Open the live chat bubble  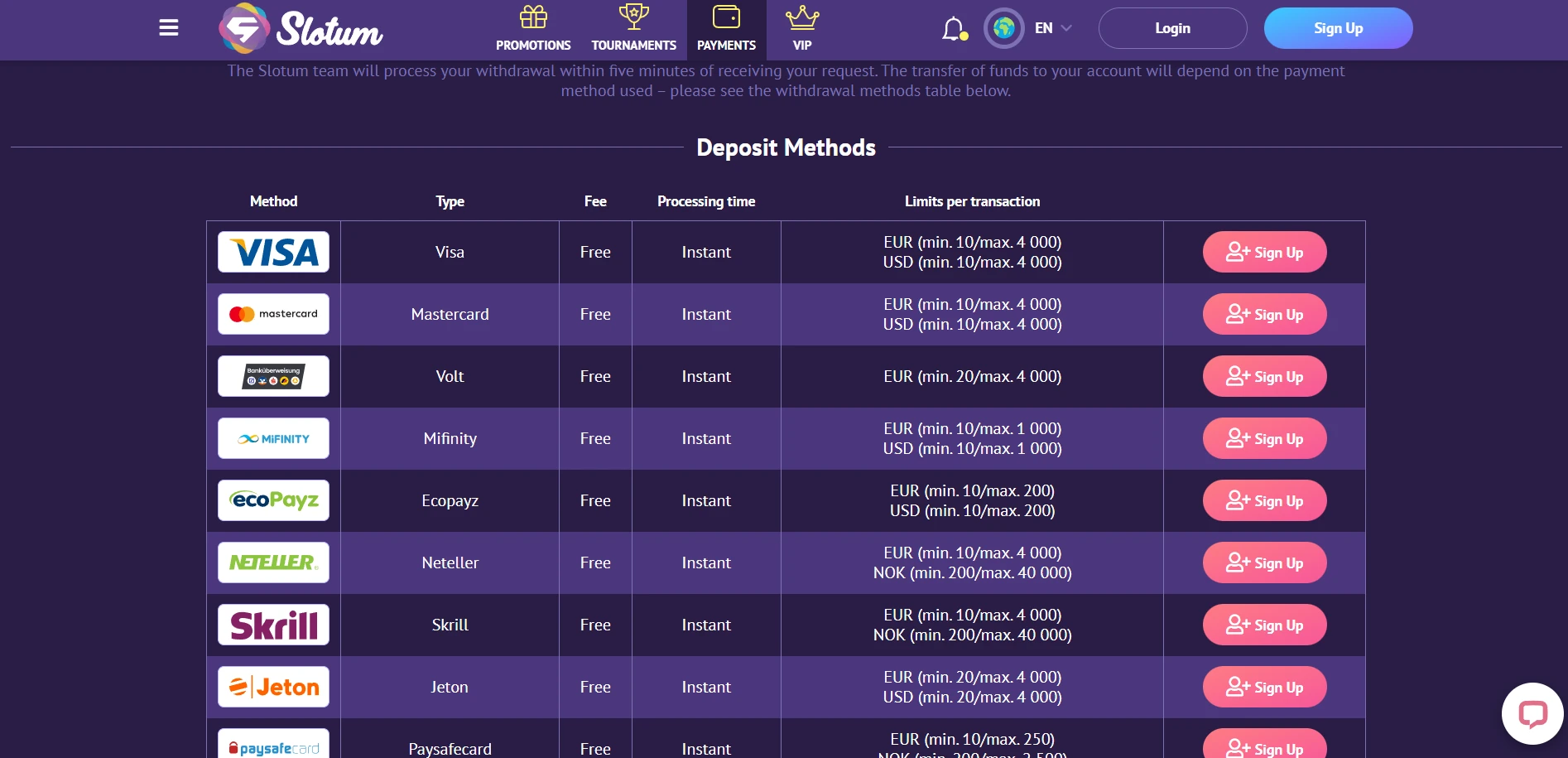(x=1532, y=713)
